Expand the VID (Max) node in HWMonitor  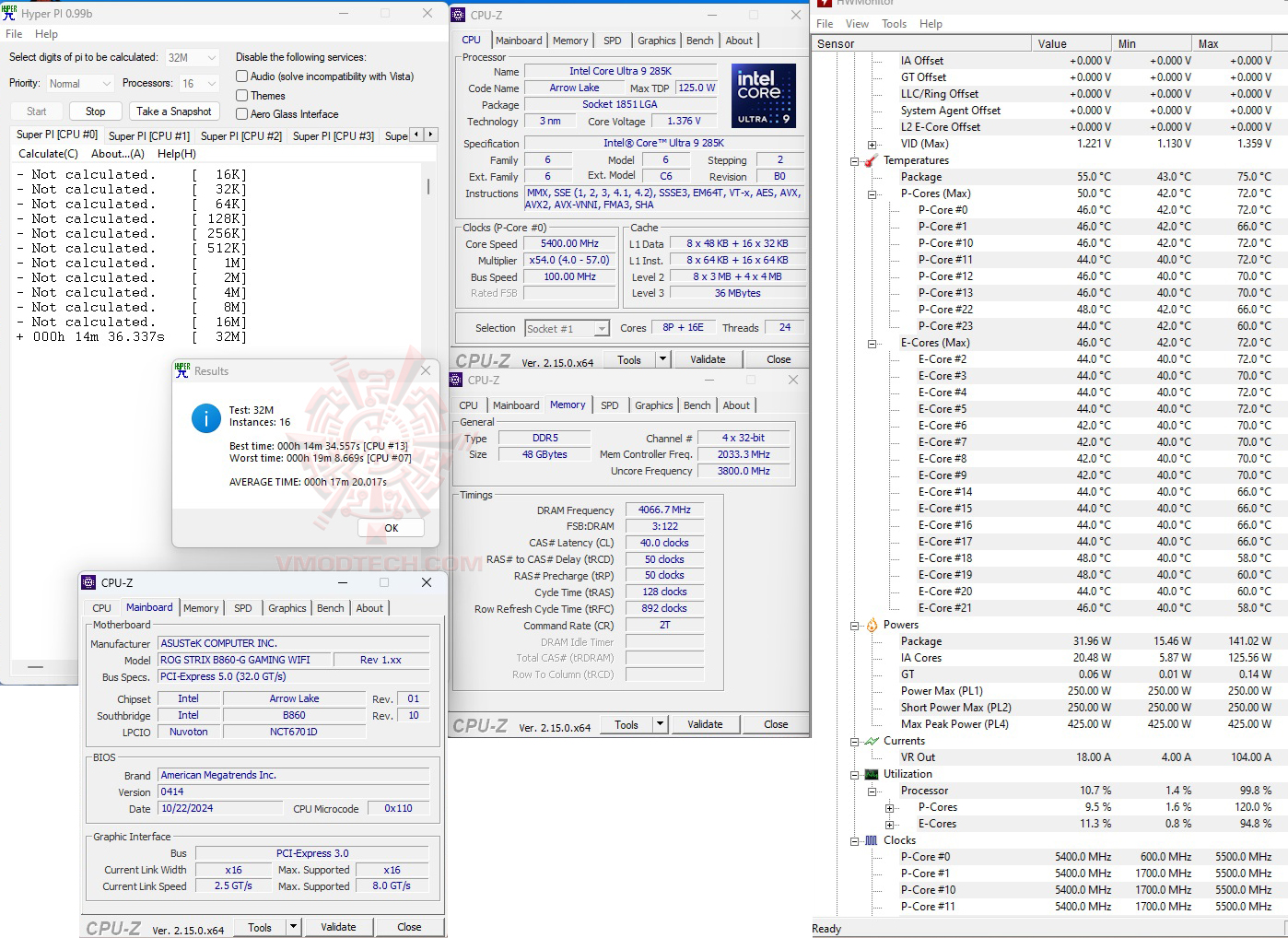872,144
